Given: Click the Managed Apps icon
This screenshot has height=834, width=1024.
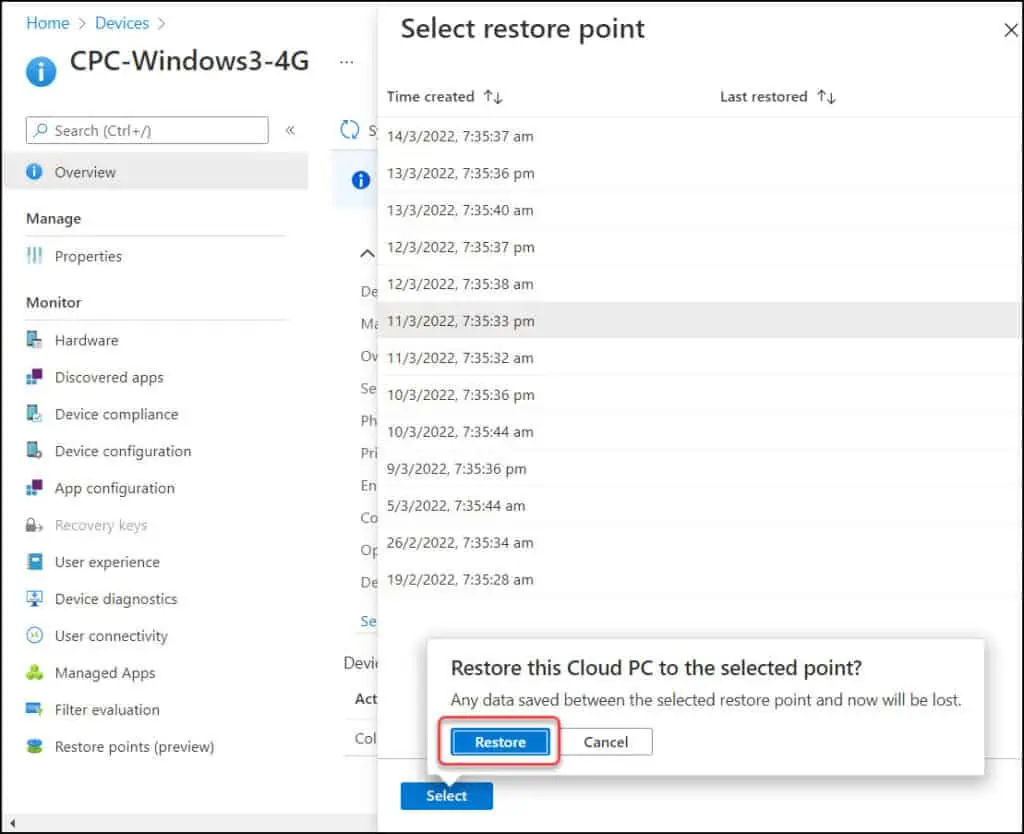Looking at the screenshot, I should [34, 672].
